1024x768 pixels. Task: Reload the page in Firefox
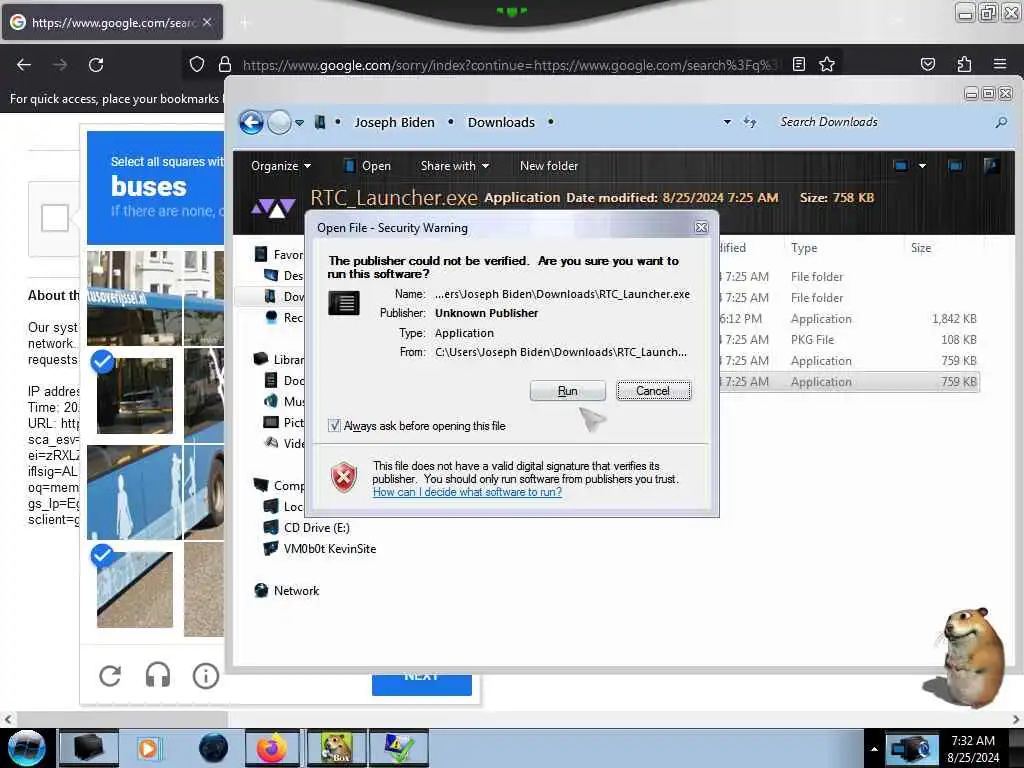coord(96,65)
